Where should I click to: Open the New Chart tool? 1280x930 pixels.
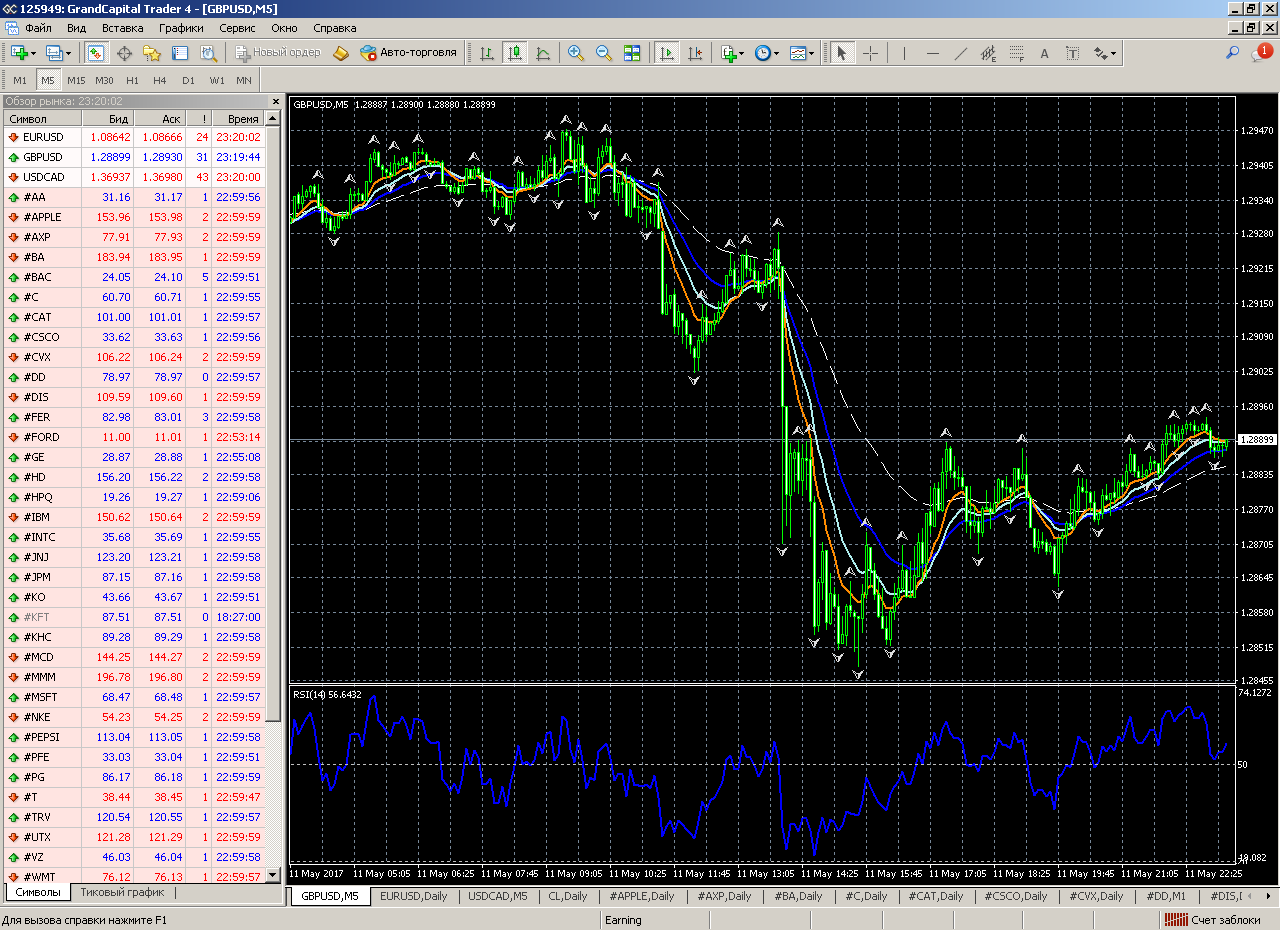[x=18, y=53]
